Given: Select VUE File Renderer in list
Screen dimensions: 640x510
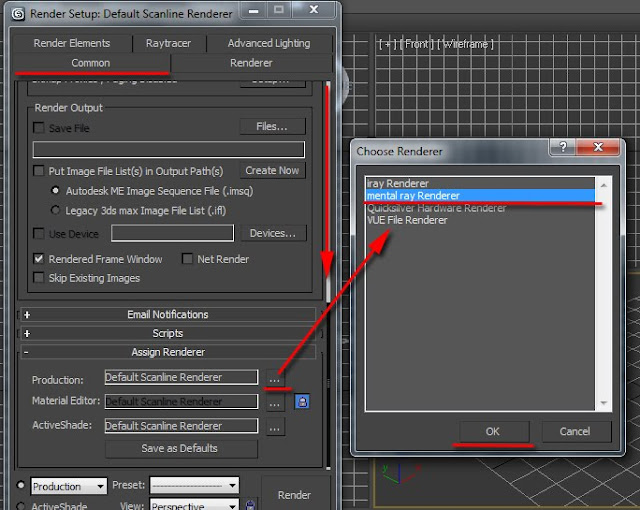Looking at the screenshot, I should [480, 220].
